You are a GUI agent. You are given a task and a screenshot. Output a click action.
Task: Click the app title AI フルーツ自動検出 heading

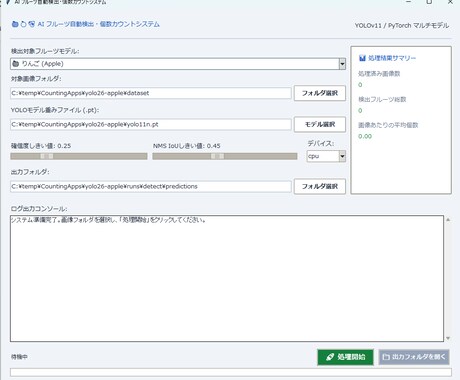click(x=99, y=24)
